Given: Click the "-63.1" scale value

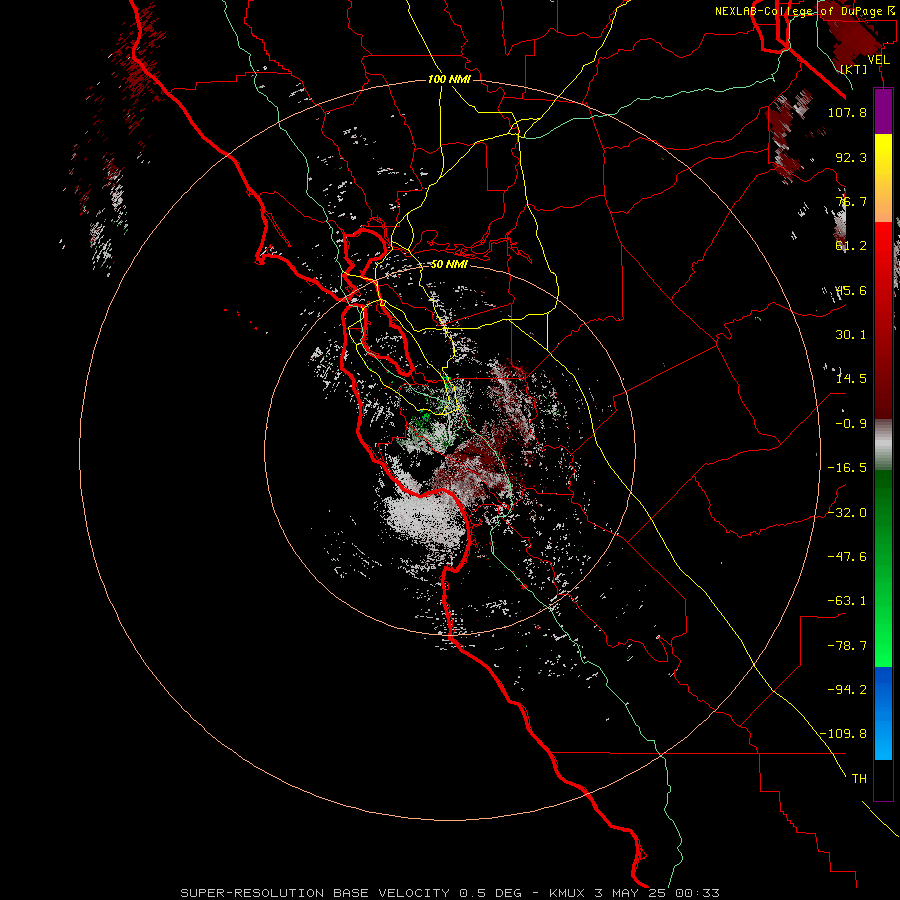Looking at the screenshot, I should 847,601.
